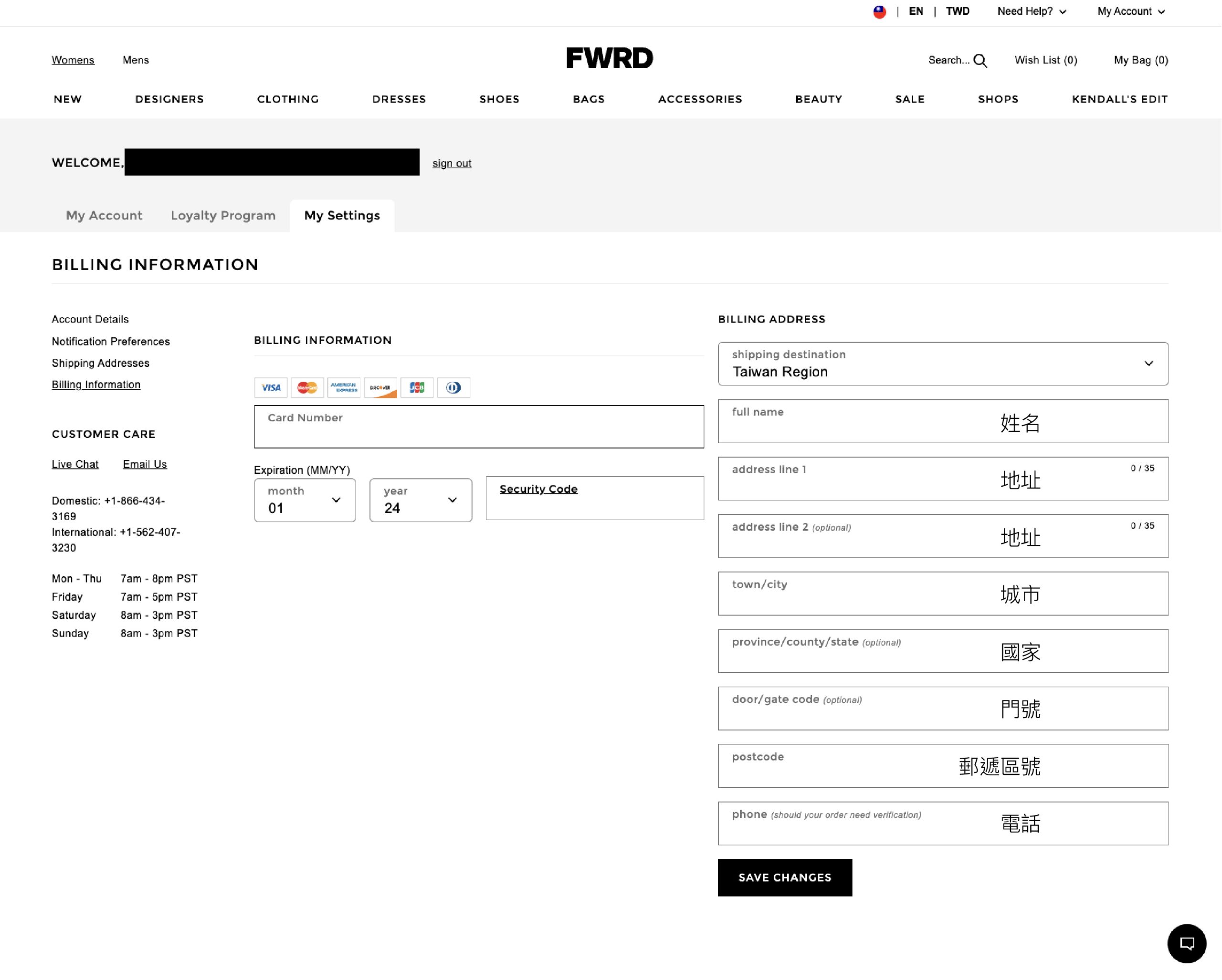Image resolution: width=1222 pixels, height=980 pixels.
Task: Click the Mens link
Action: point(136,60)
